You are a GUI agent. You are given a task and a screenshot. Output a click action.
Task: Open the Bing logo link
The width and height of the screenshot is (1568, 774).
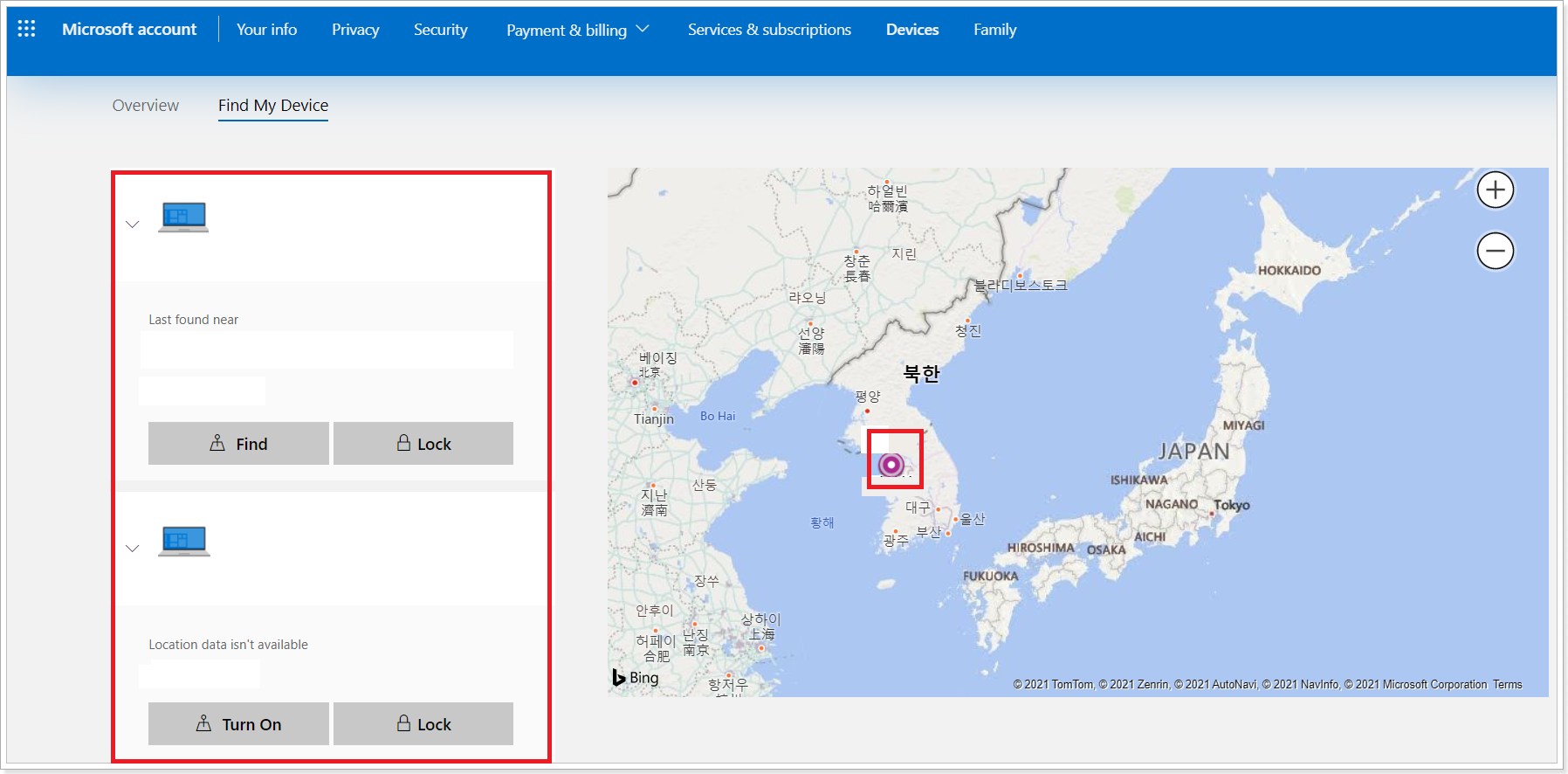636,677
